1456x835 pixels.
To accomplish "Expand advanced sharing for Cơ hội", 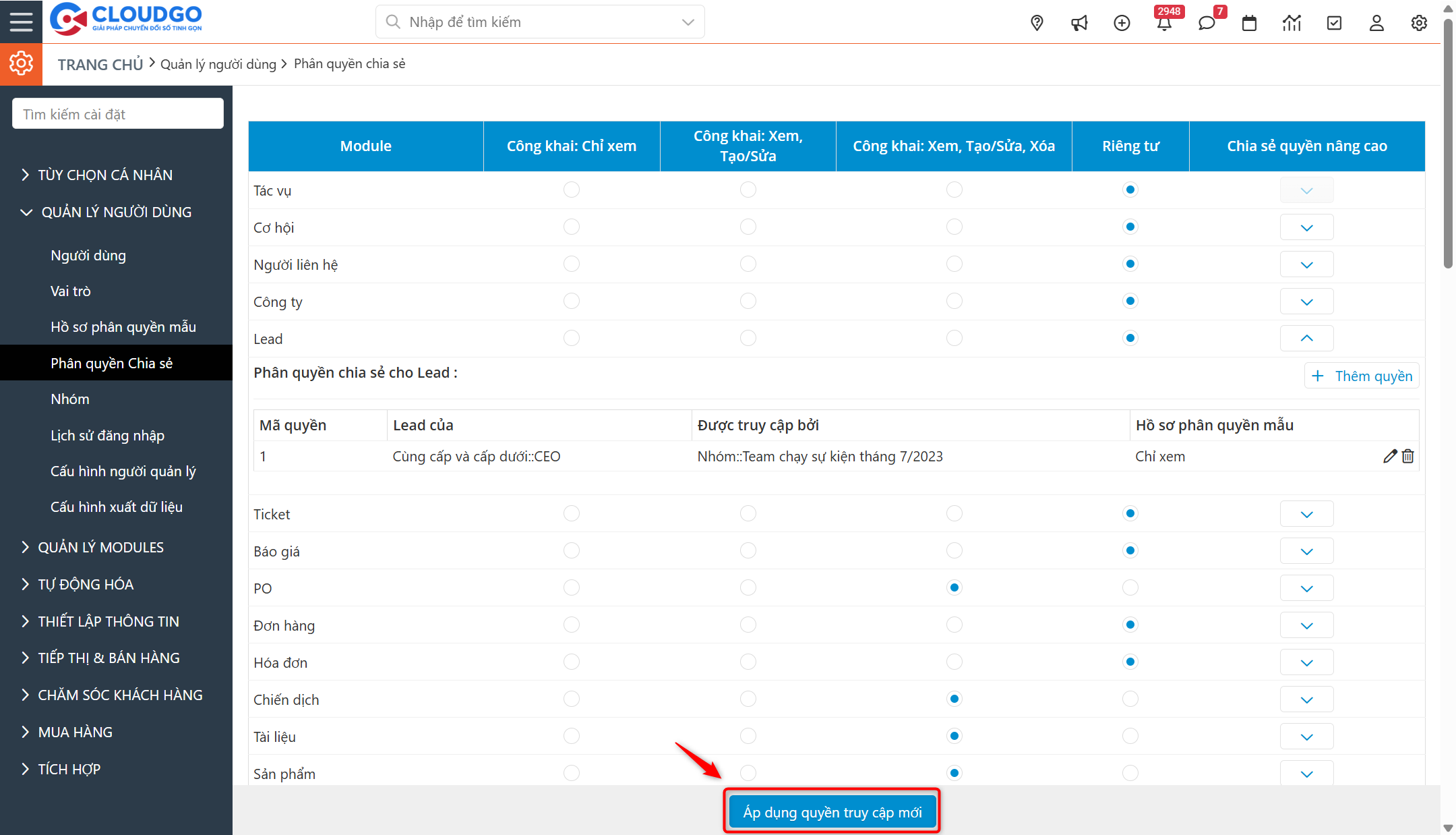I will [x=1306, y=227].
